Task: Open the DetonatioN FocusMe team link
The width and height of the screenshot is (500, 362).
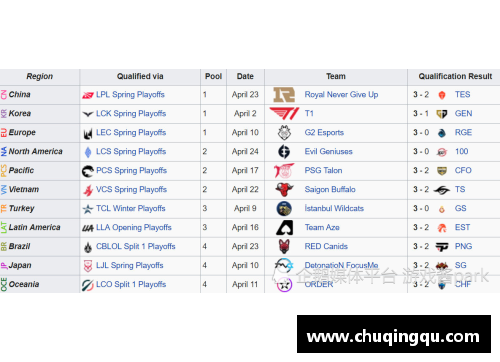Action: [341, 265]
